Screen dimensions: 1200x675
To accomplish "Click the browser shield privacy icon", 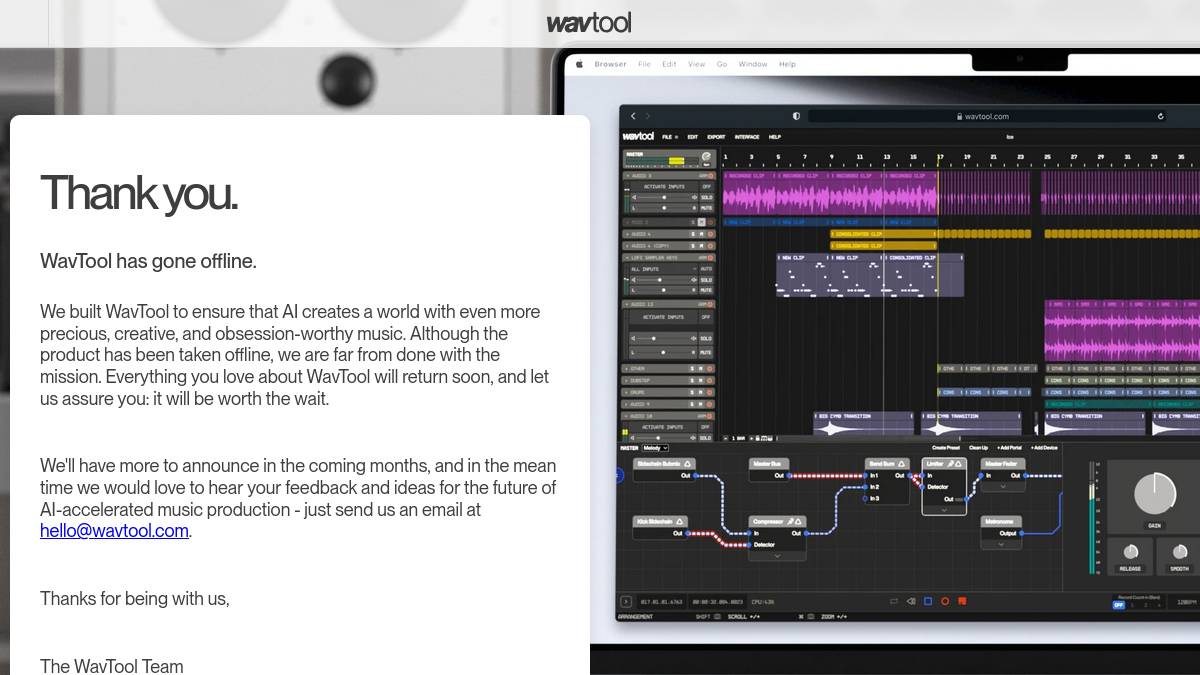I will pos(796,116).
